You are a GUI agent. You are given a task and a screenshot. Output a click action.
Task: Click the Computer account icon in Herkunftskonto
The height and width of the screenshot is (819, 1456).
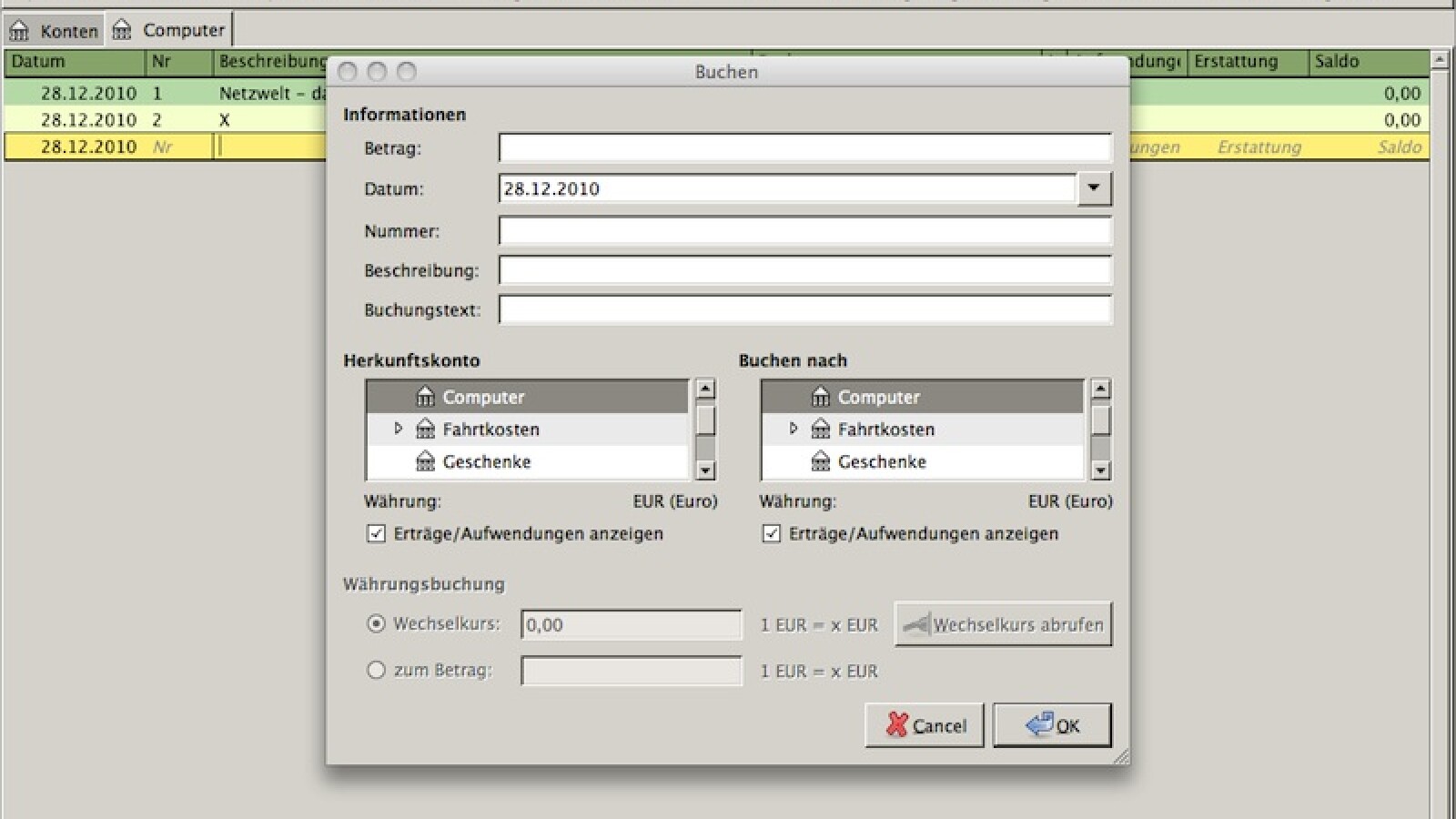[425, 397]
